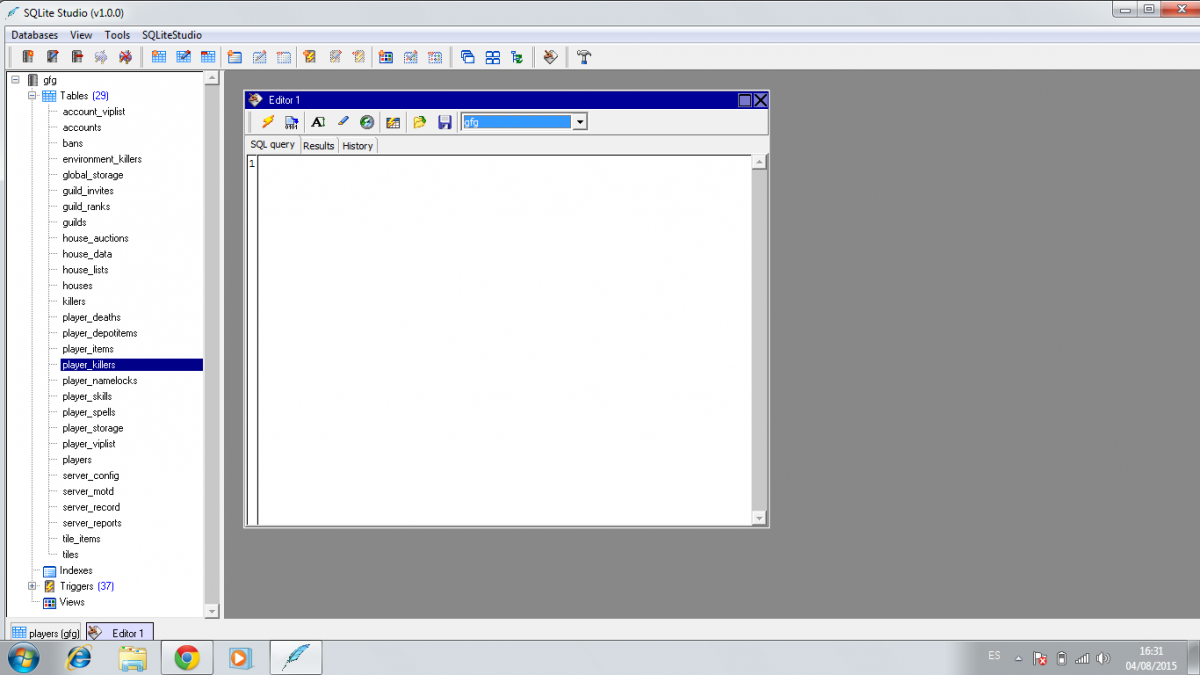Switch to players (gfg) window in taskbar
The height and width of the screenshot is (675, 1200).
(x=45, y=633)
